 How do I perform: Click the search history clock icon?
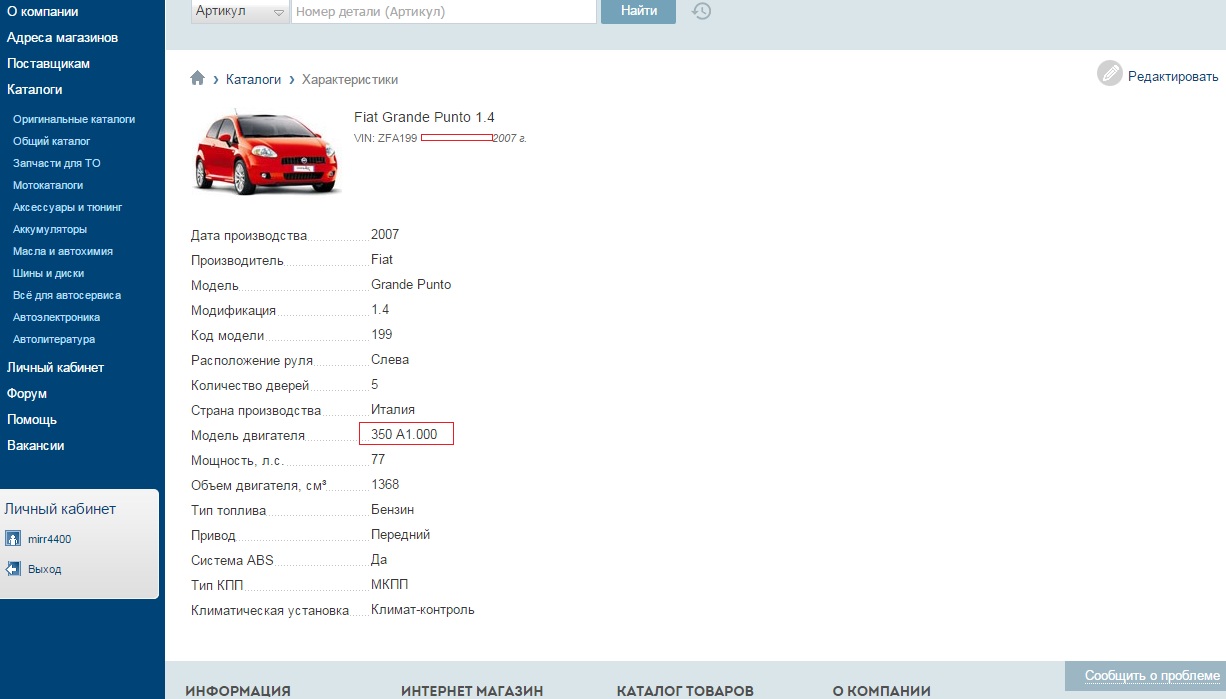tap(702, 12)
